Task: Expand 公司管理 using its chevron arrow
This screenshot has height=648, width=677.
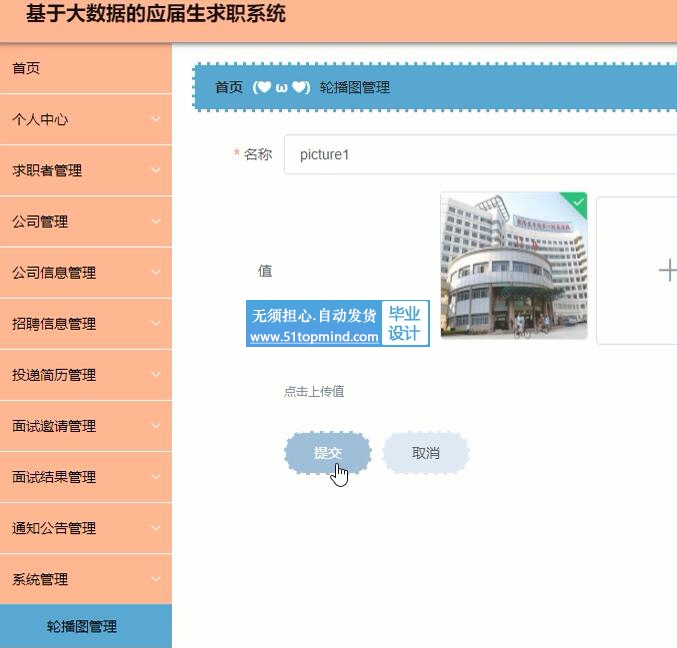Action: click(156, 221)
